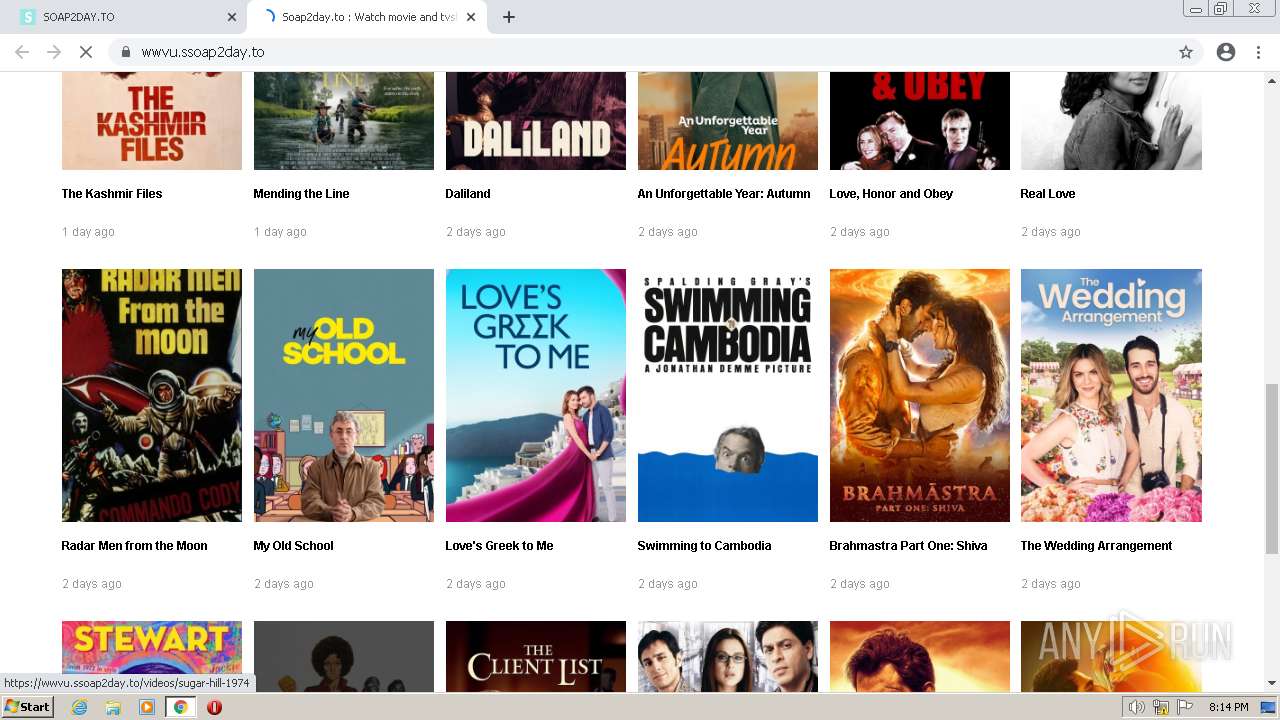
Task: Click Brahmastra Part One: Shiva title
Action: click(908, 546)
